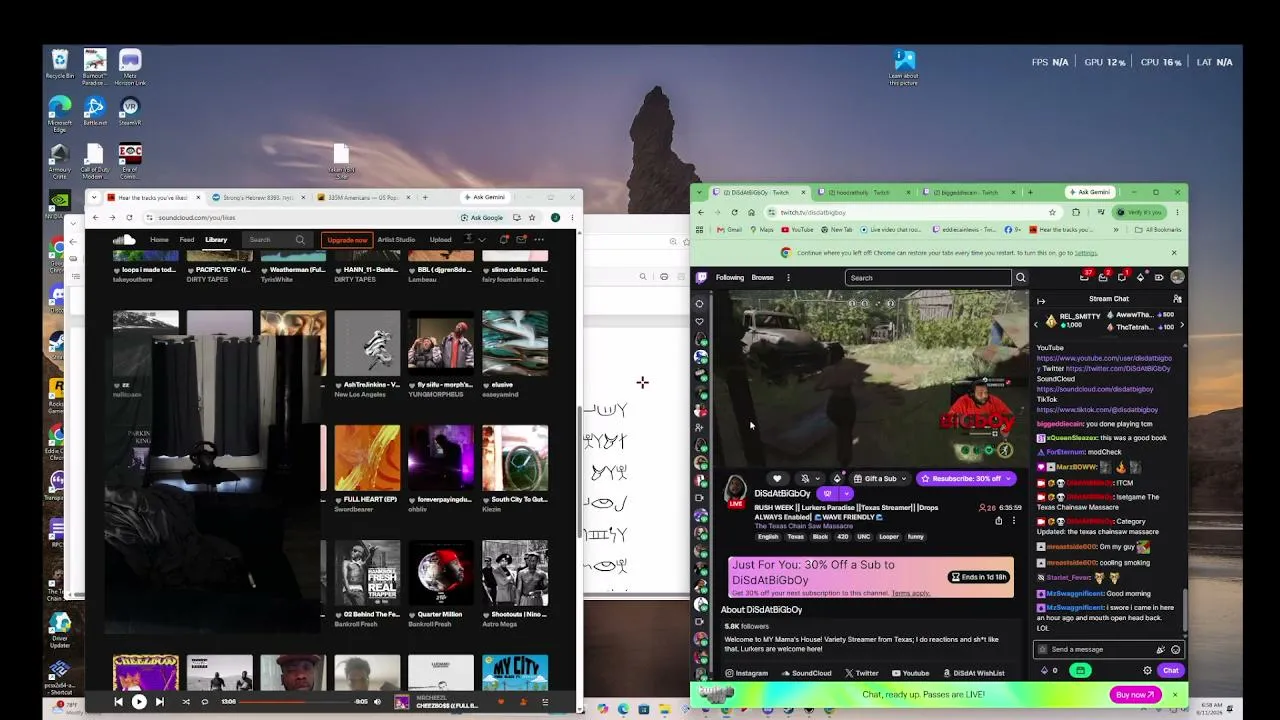Open the Twitch user avatar menu
Viewport: 1280px width, 720px height.
(1177, 277)
